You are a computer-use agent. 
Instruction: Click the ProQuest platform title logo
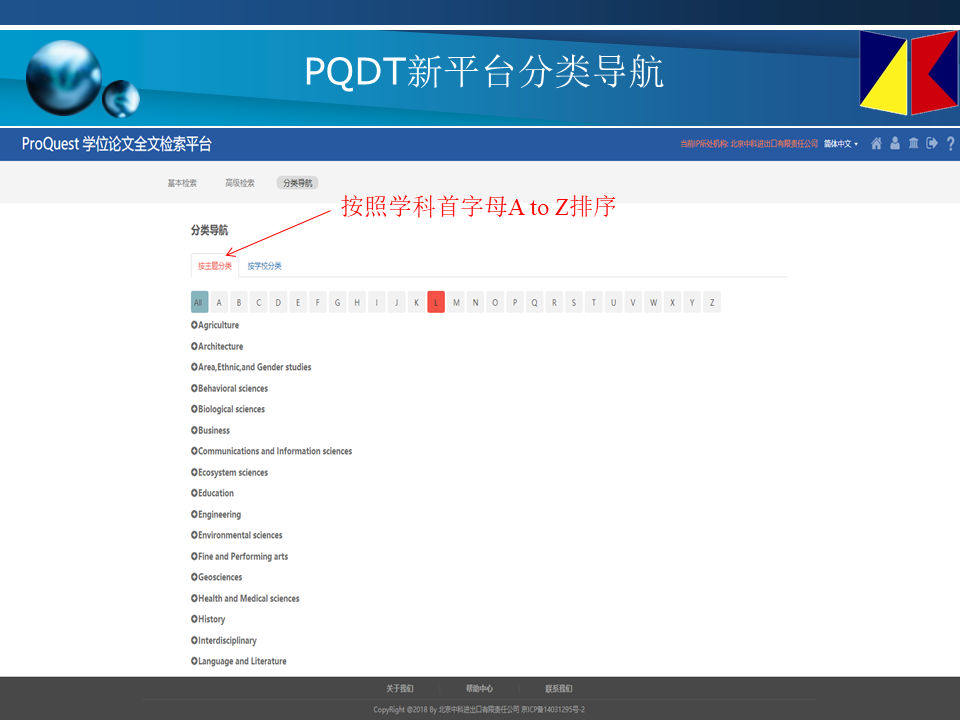117,144
